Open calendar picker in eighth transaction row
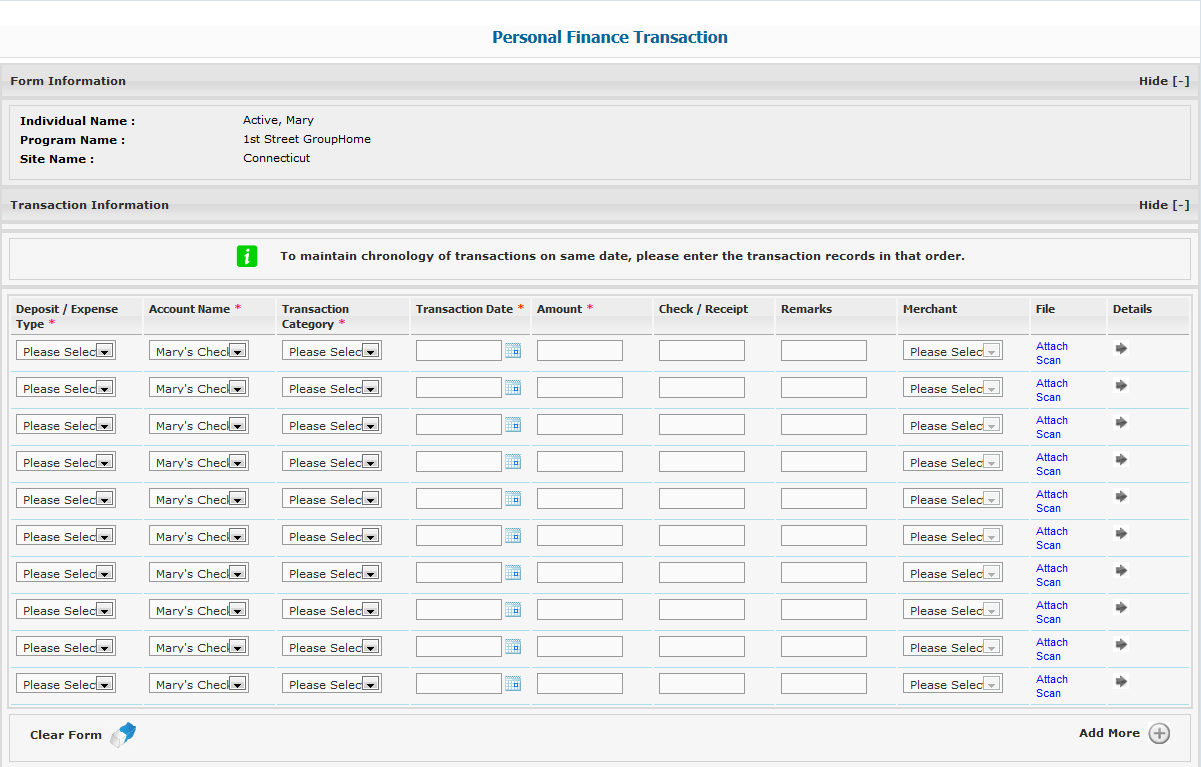Viewport: 1201px width, 767px height. point(513,609)
